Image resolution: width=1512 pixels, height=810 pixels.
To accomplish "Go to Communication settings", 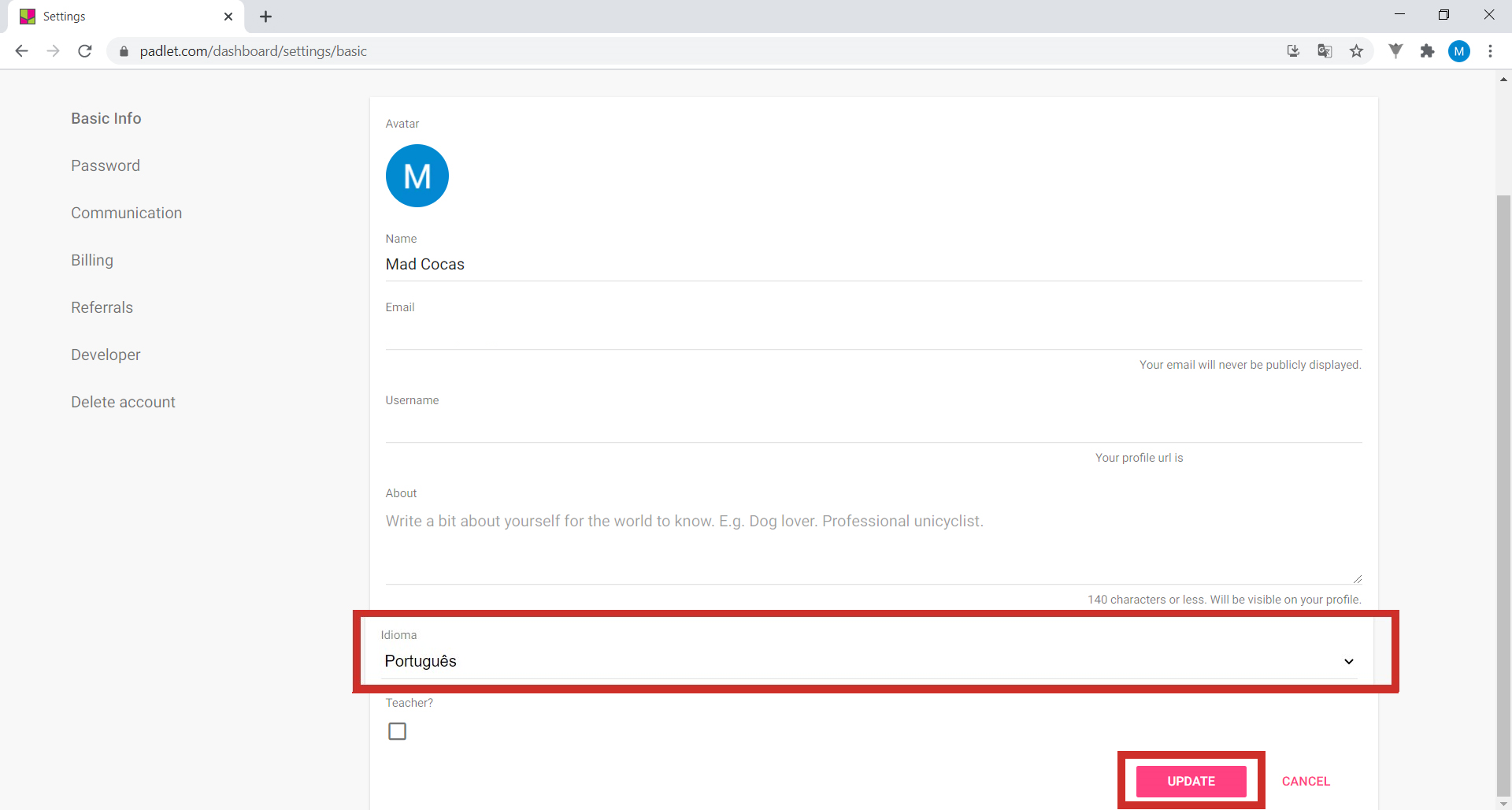I will (x=126, y=213).
